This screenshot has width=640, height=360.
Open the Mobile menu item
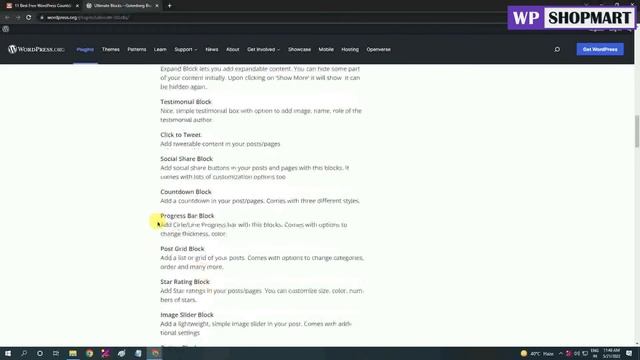click(326, 49)
